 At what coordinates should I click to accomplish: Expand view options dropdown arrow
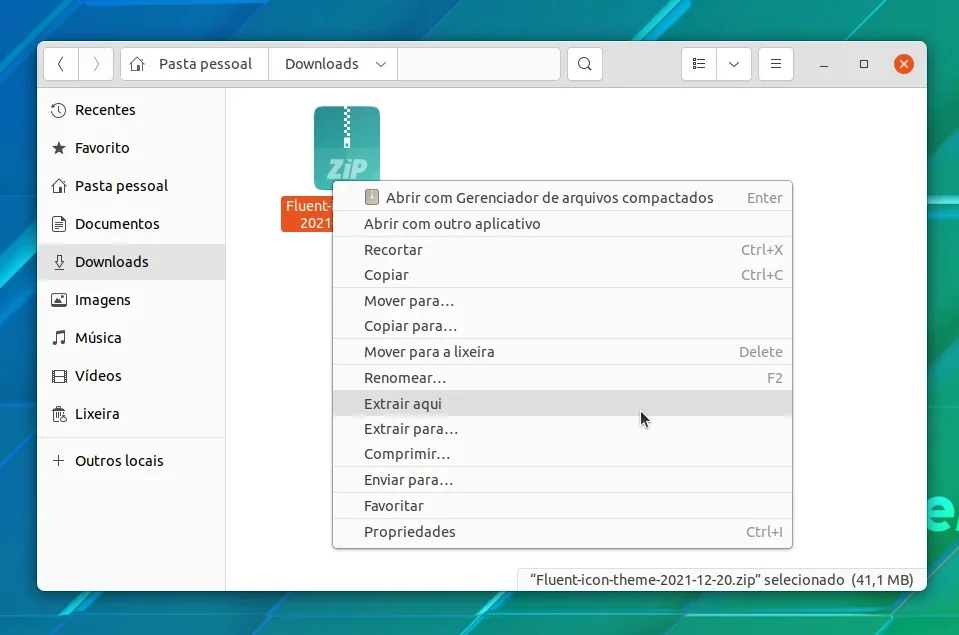[x=734, y=64]
